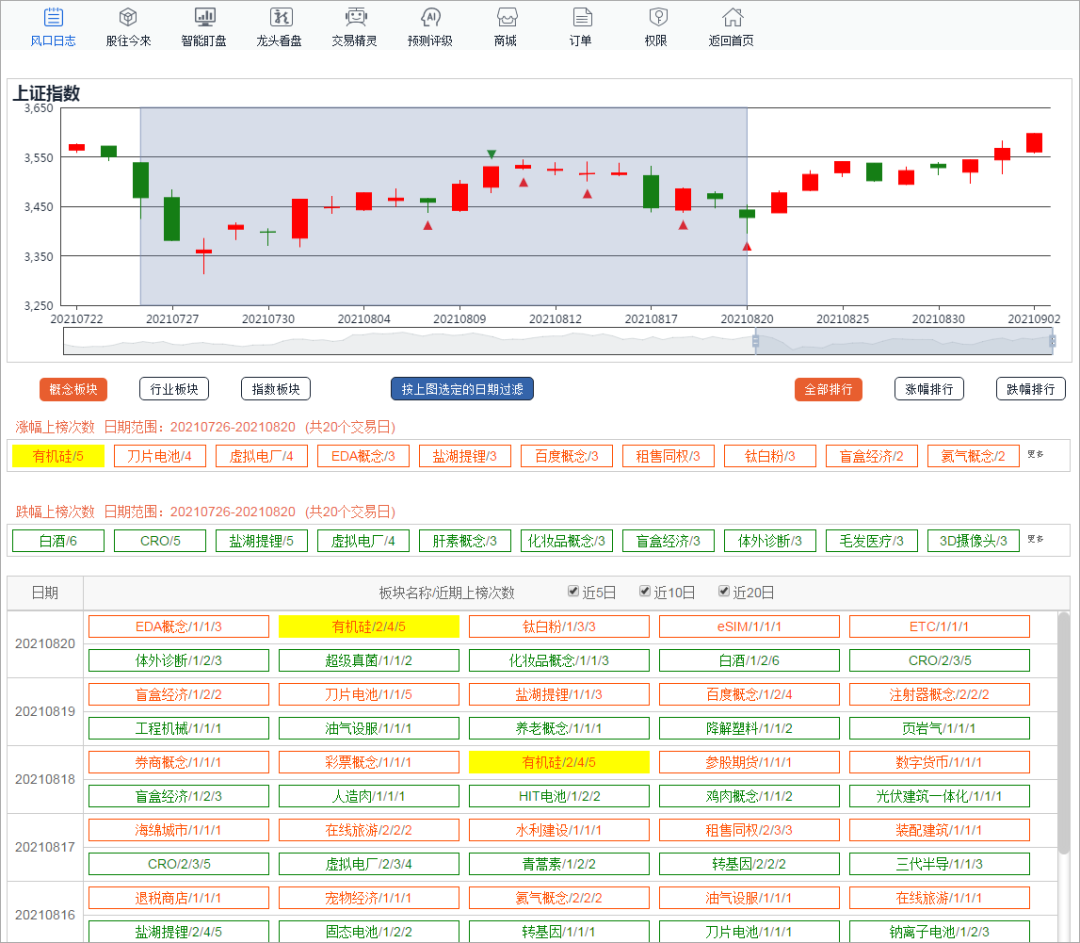
Task: Click the 返回首页 home icon
Action: (731, 18)
